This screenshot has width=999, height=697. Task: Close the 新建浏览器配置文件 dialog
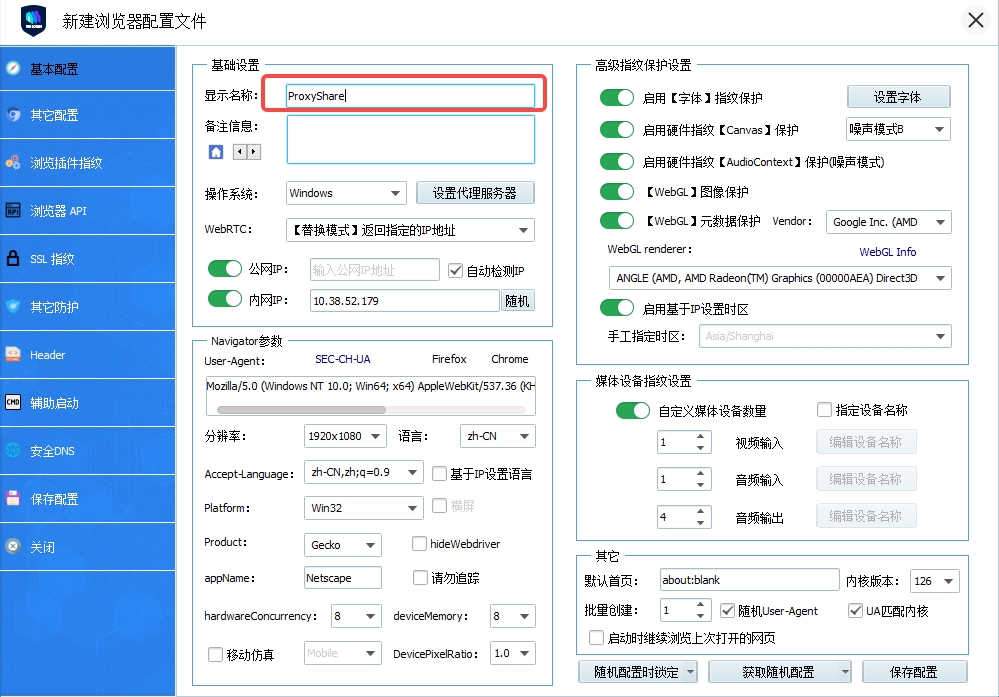(x=975, y=20)
